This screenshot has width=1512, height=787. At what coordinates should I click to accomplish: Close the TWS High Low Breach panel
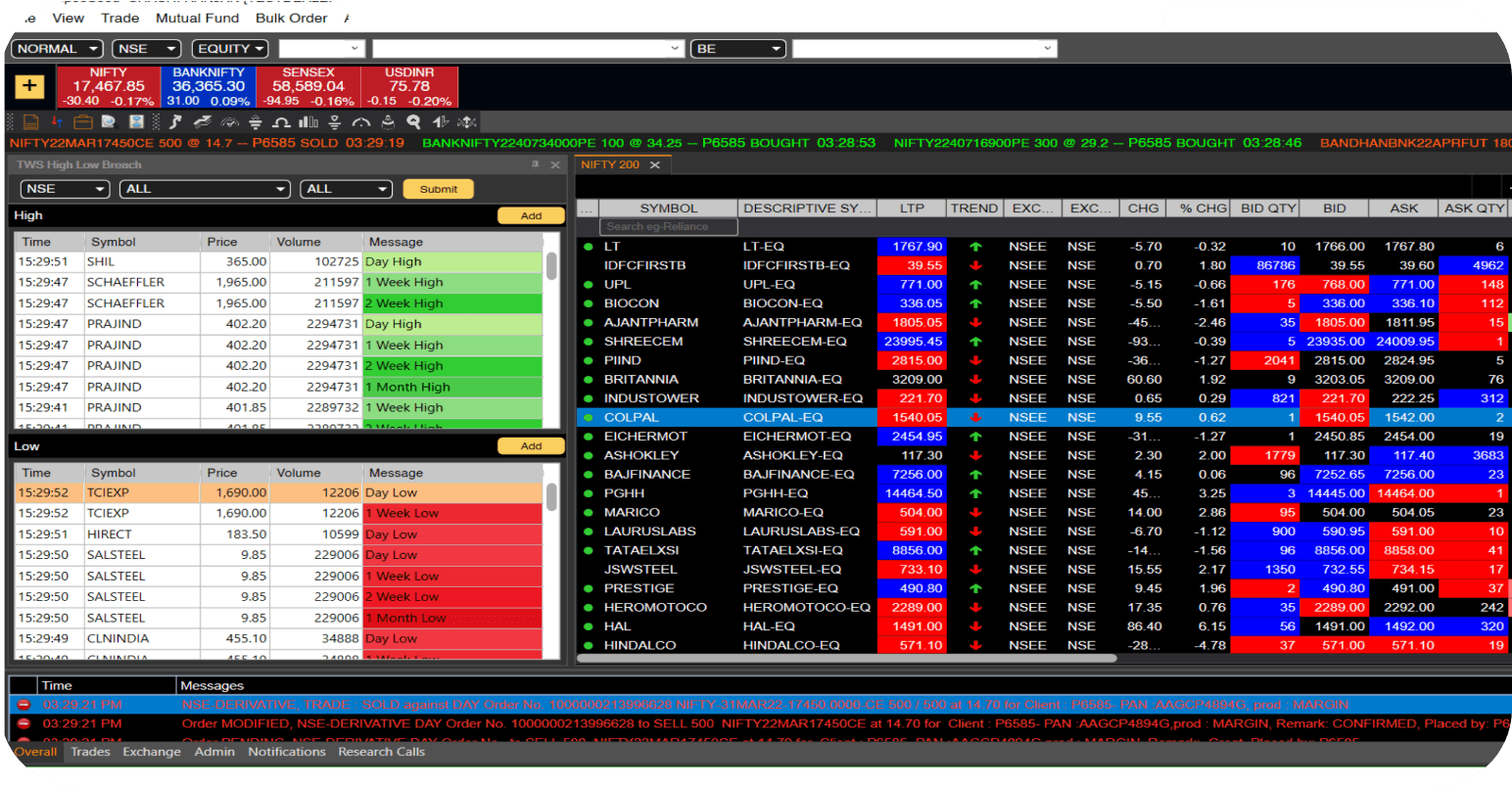pyautogui.click(x=555, y=164)
